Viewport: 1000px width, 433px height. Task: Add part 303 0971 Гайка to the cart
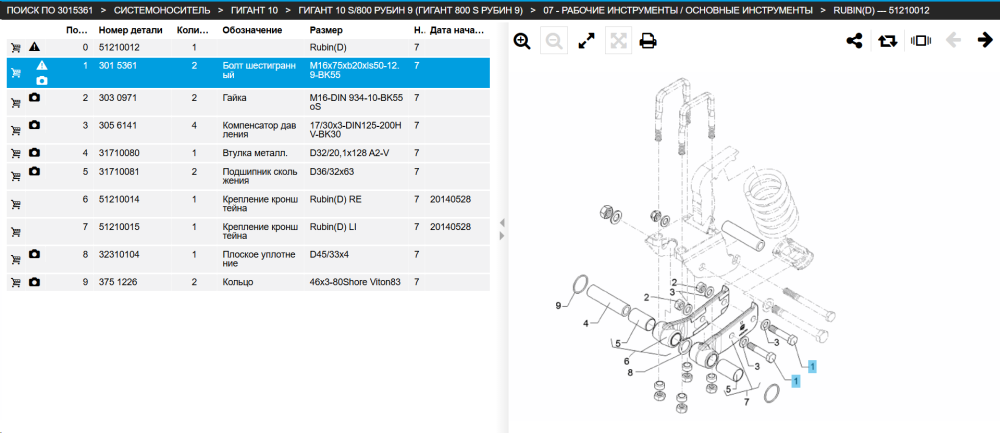(16, 103)
